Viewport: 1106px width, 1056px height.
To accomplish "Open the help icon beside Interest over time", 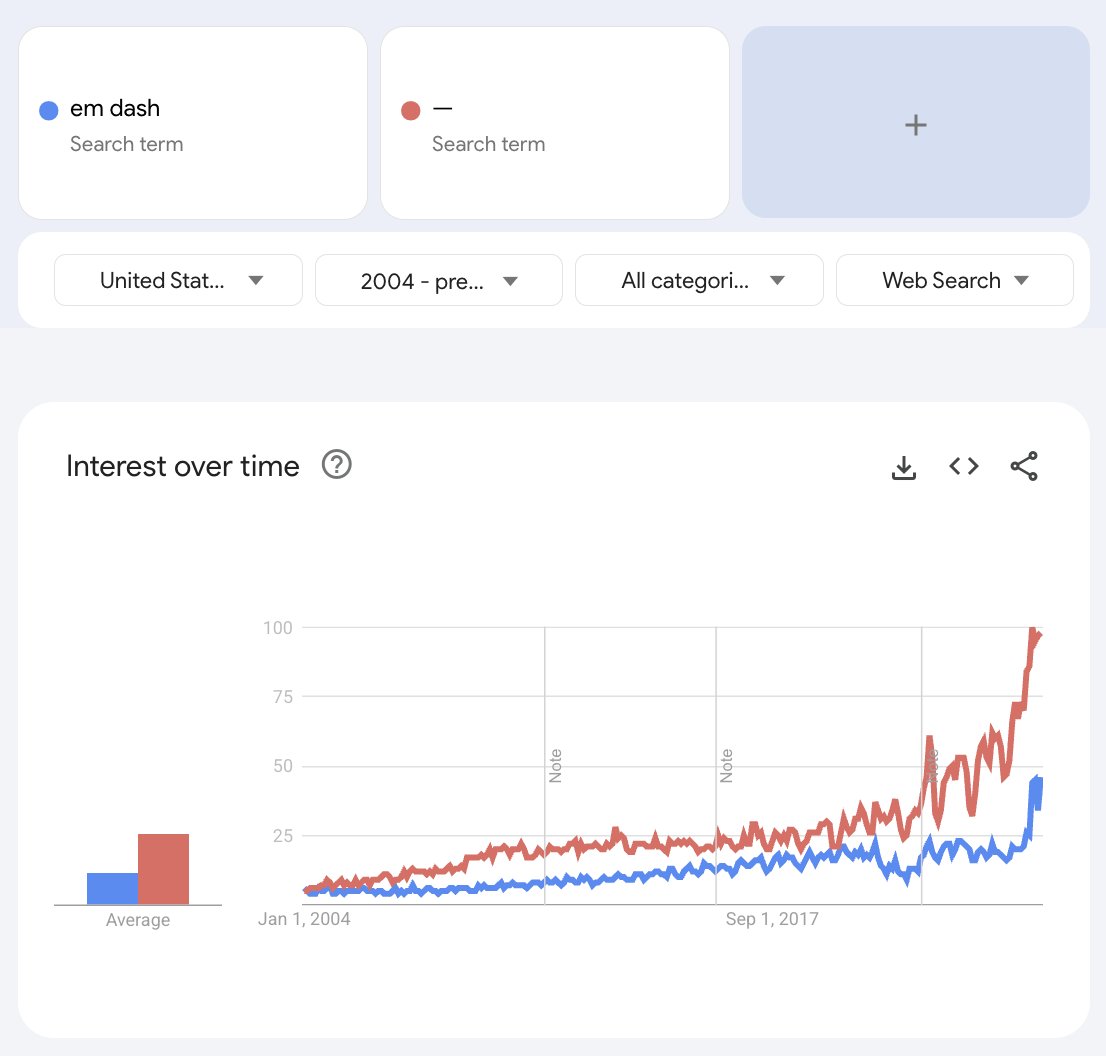I will tap(336, 465).
